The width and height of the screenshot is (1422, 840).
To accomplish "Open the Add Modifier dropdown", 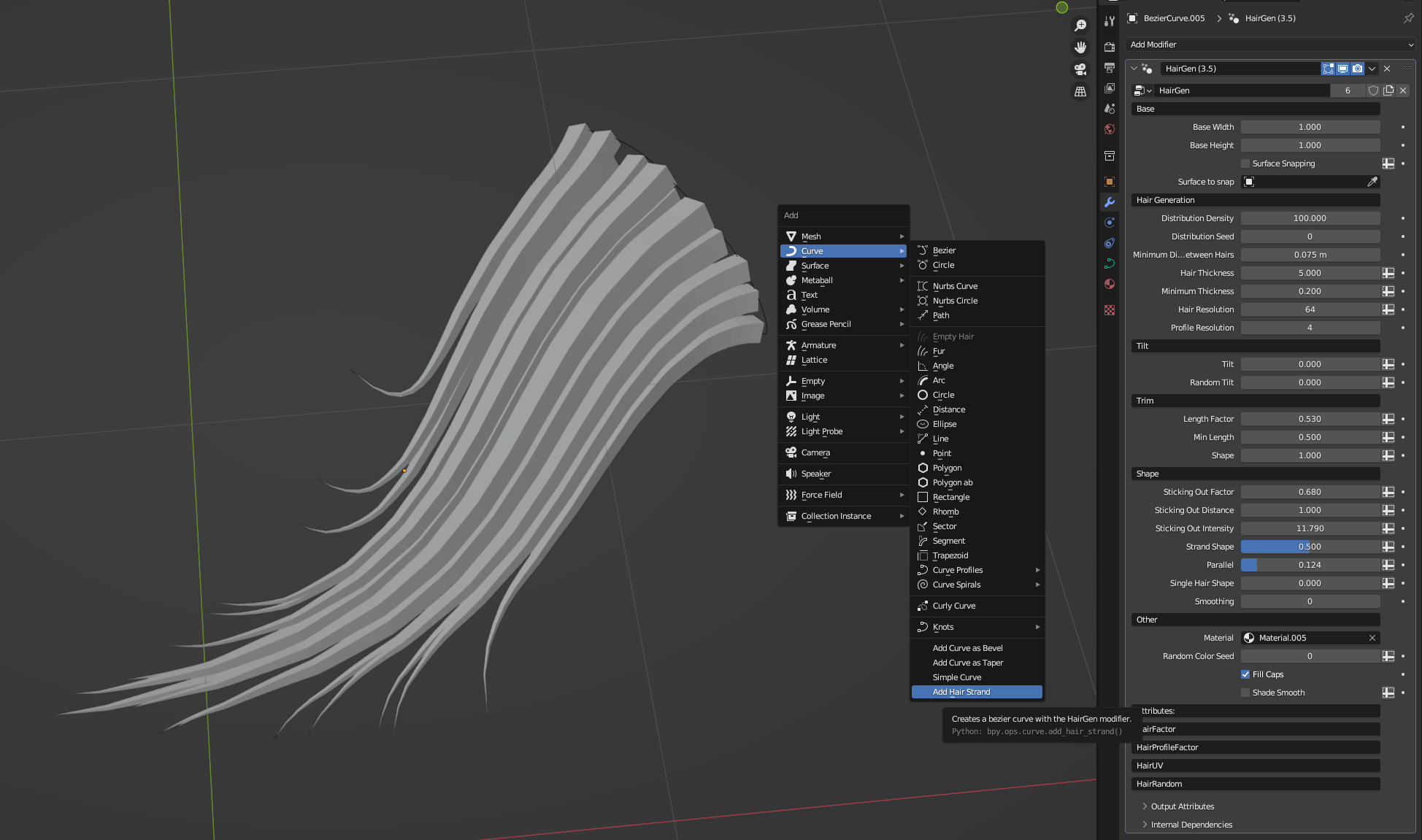I will (1270, 45).
